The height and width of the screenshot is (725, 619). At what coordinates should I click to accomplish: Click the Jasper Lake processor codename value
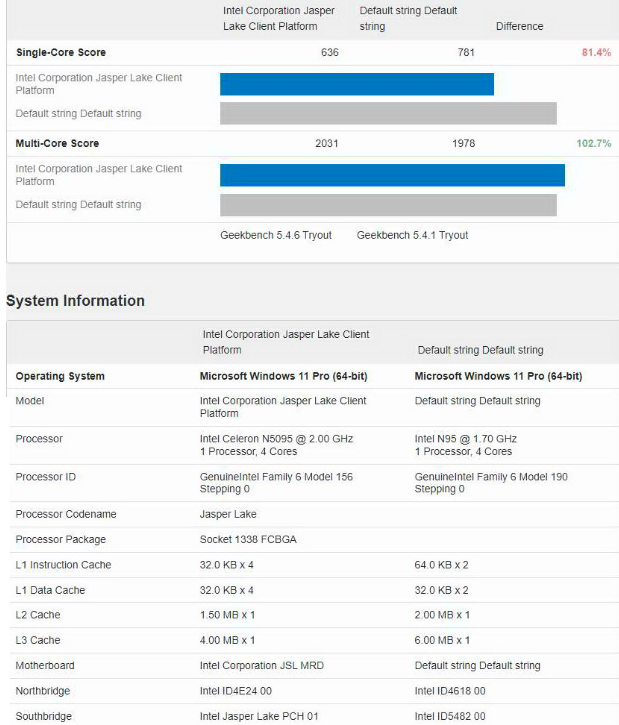[x=228, y=515]
